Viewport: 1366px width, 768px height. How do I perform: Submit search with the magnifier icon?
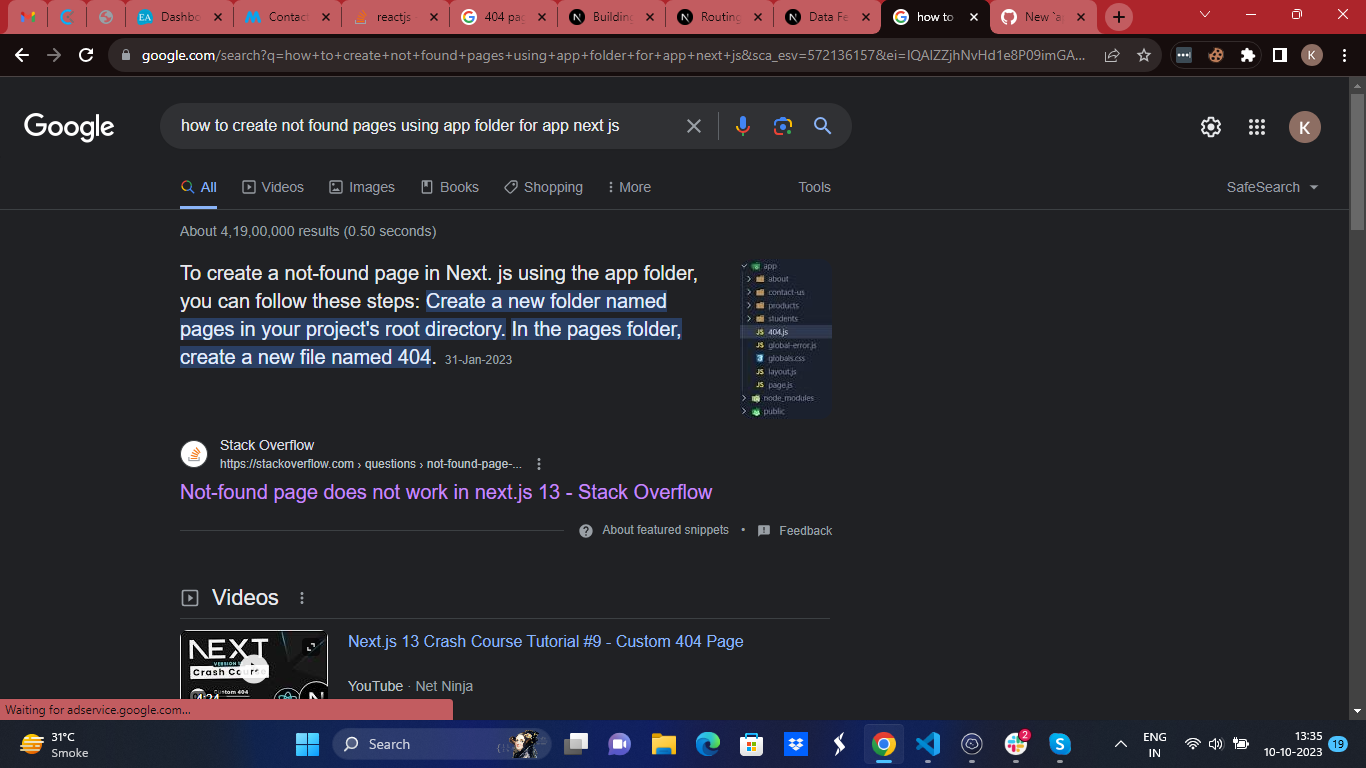point(822,126)
